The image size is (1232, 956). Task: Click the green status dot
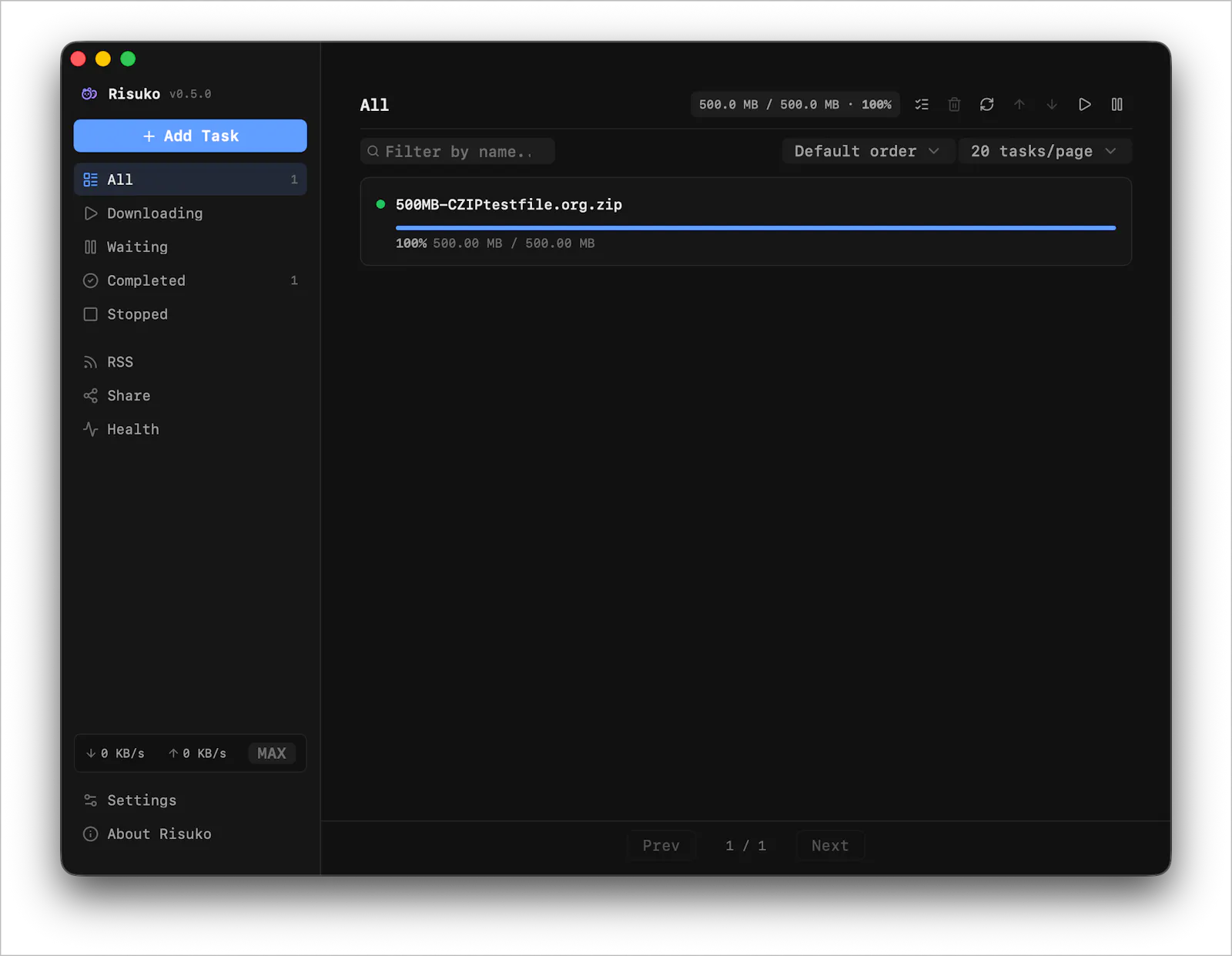click(x=380, y=204)
